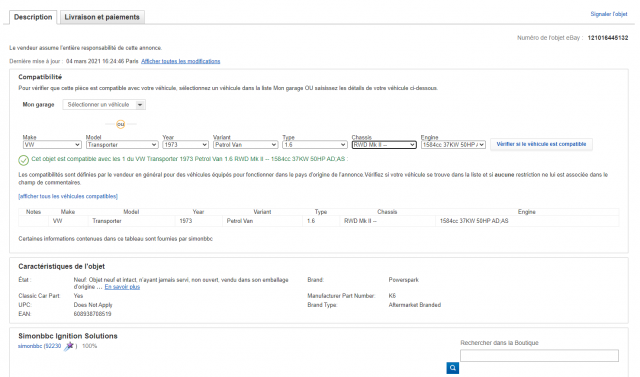
Task: Click the EAN number 608938708519
Action: [92, 314]
